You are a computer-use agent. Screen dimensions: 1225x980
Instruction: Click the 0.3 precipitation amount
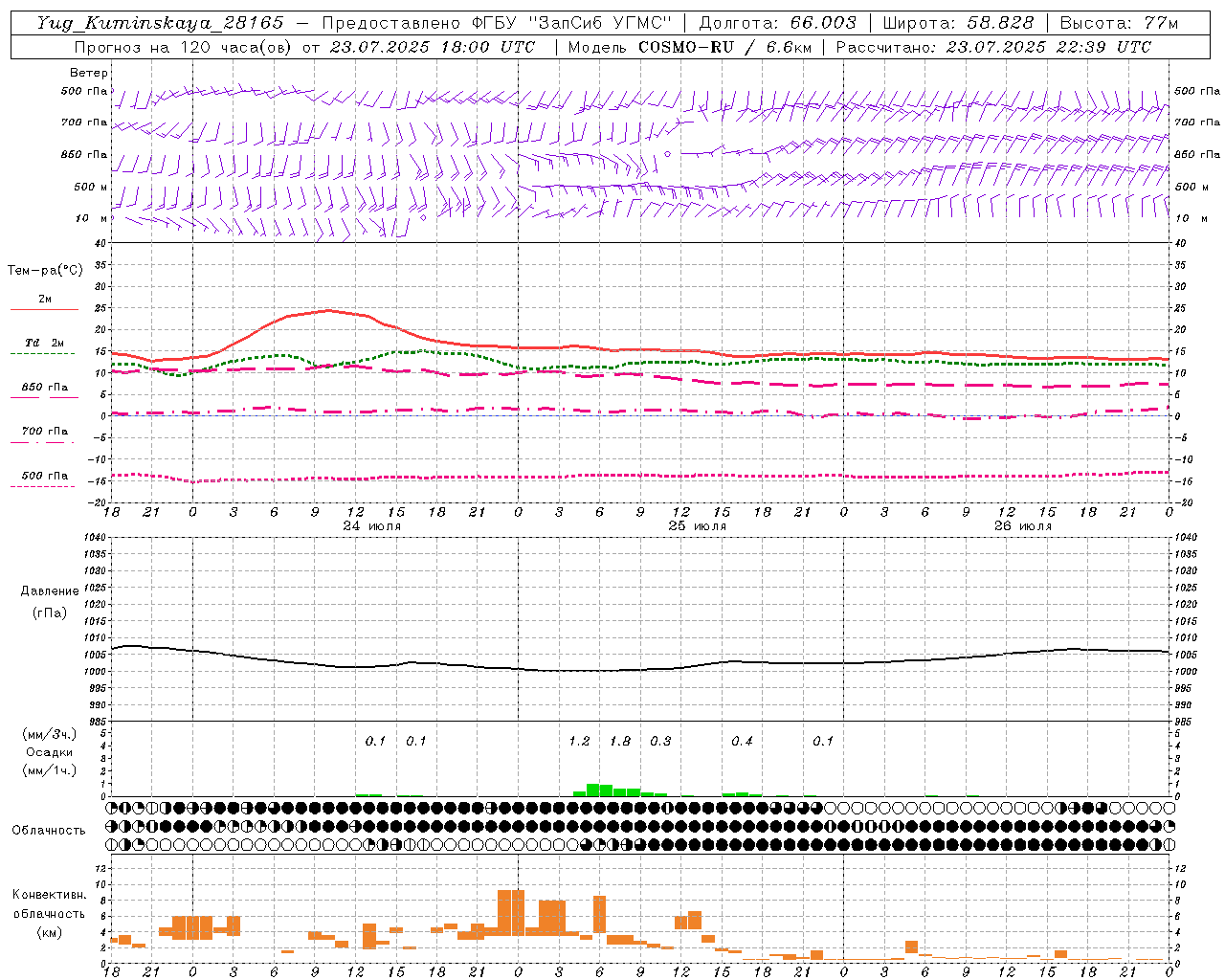[660, 742]
